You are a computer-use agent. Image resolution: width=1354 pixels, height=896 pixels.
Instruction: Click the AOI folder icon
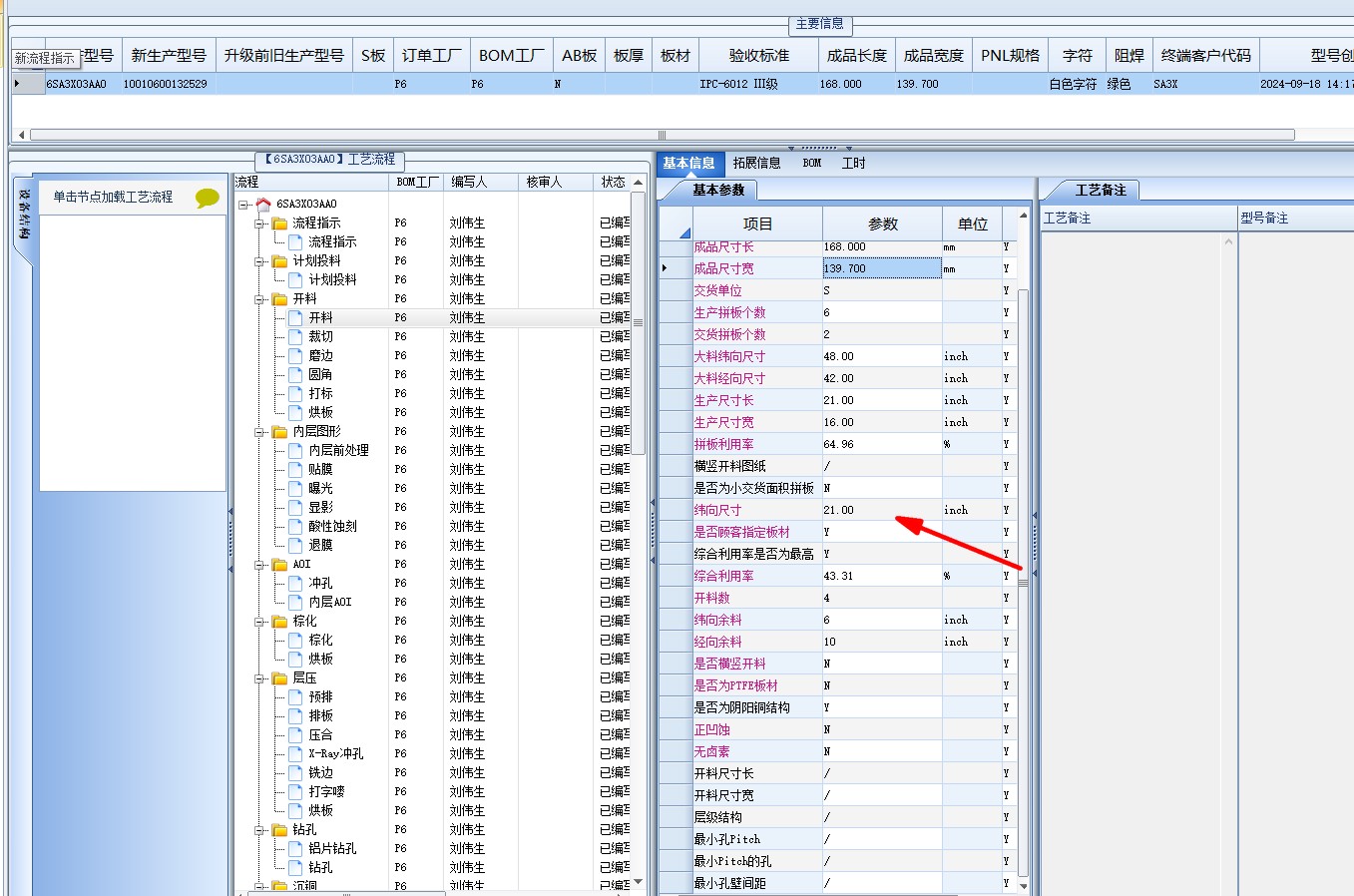pos(280,564)
